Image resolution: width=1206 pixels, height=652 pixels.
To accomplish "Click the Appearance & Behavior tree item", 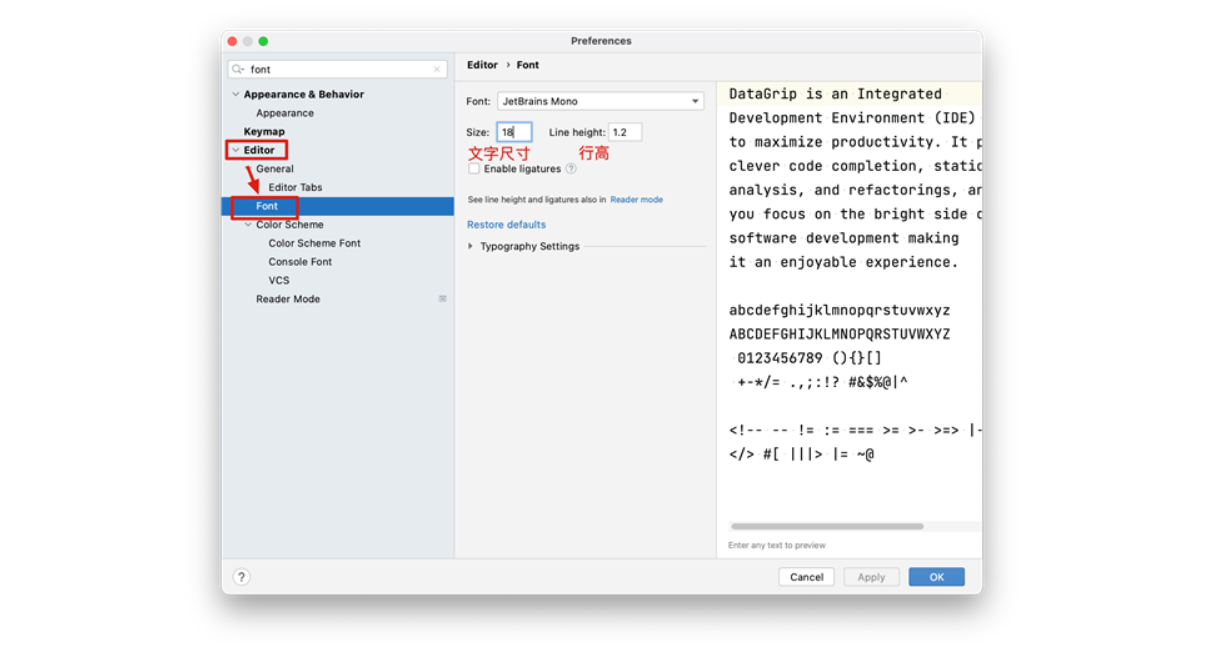I will pos(304,94).
